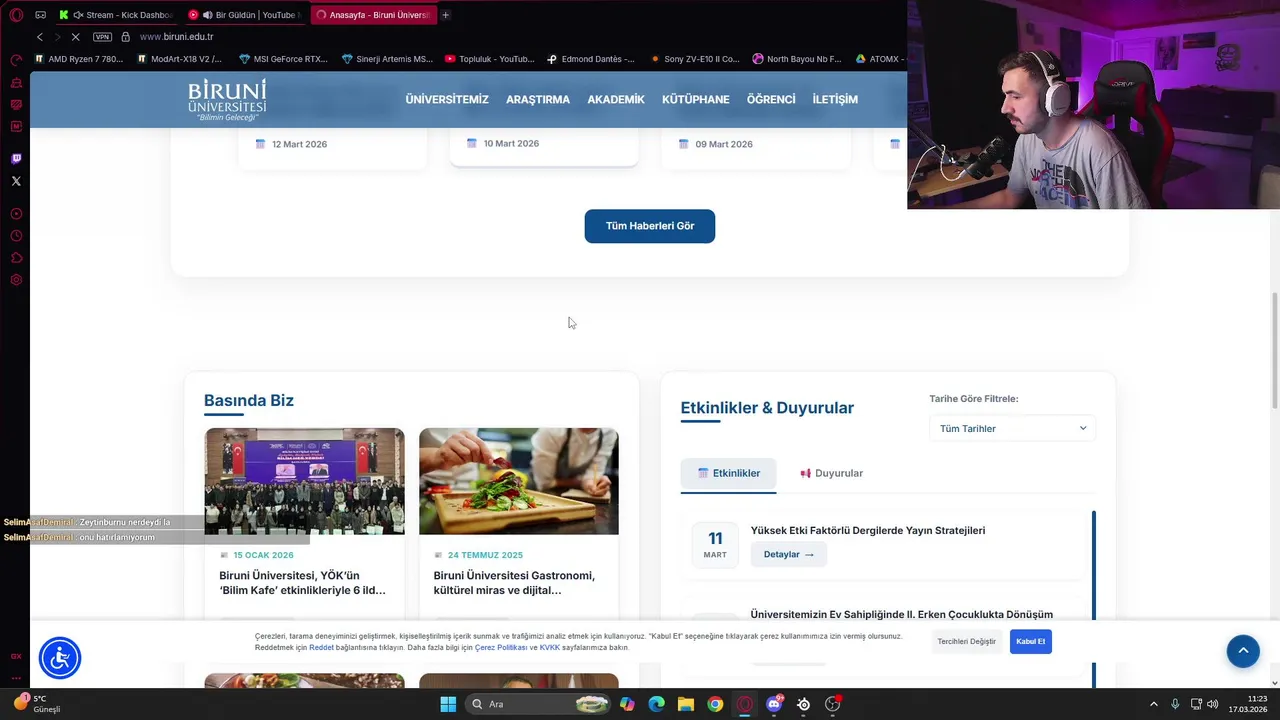Open the İLETİŞİM menu

coord(835,99)
